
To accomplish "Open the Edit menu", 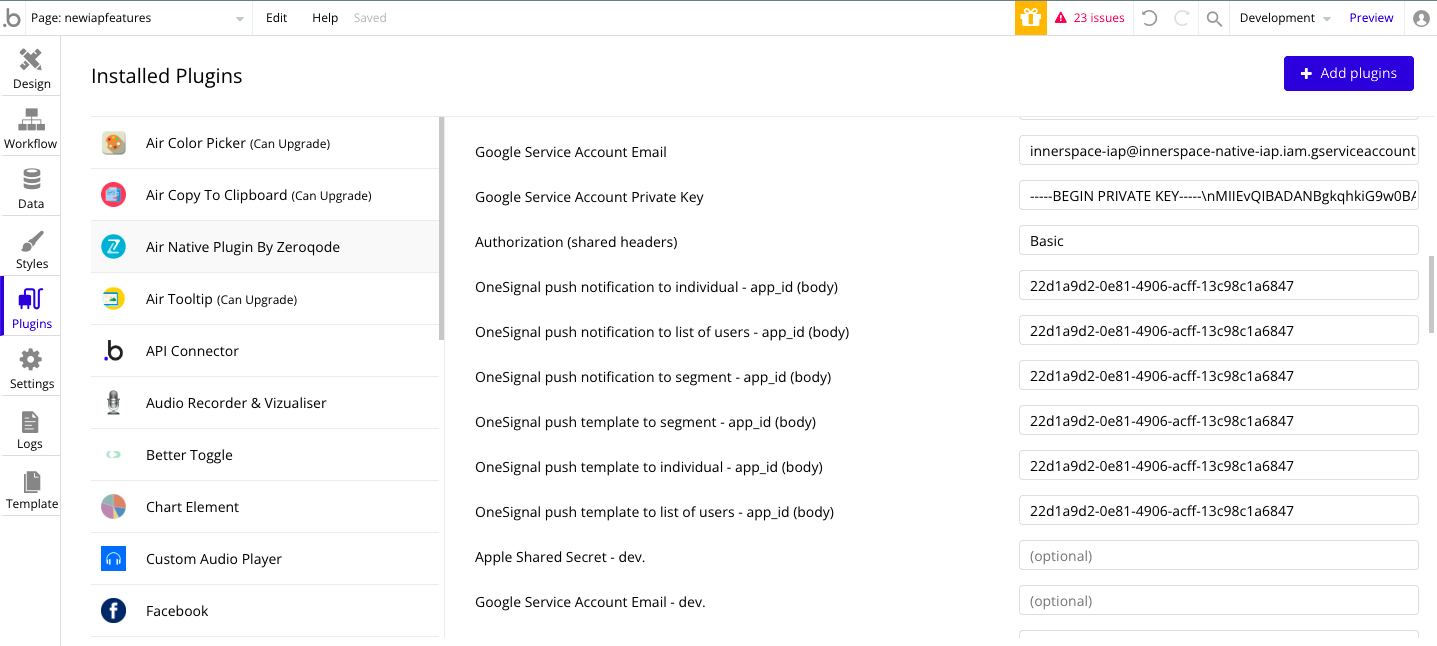I will [x=276, y=18].
